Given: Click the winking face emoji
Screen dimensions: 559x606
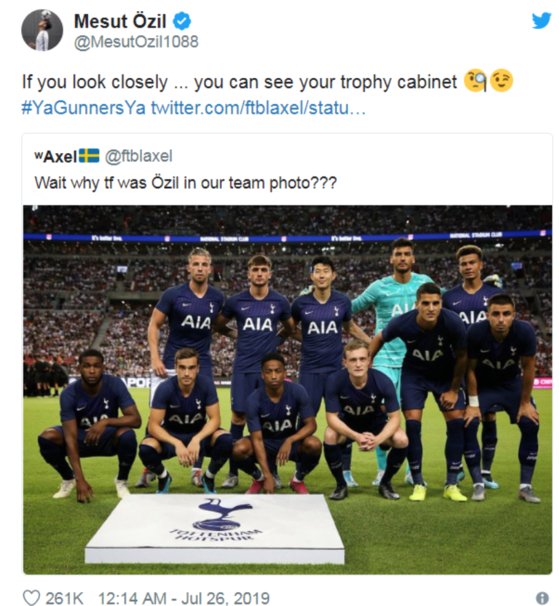Looking at the screenshot, I should point(501,81).
